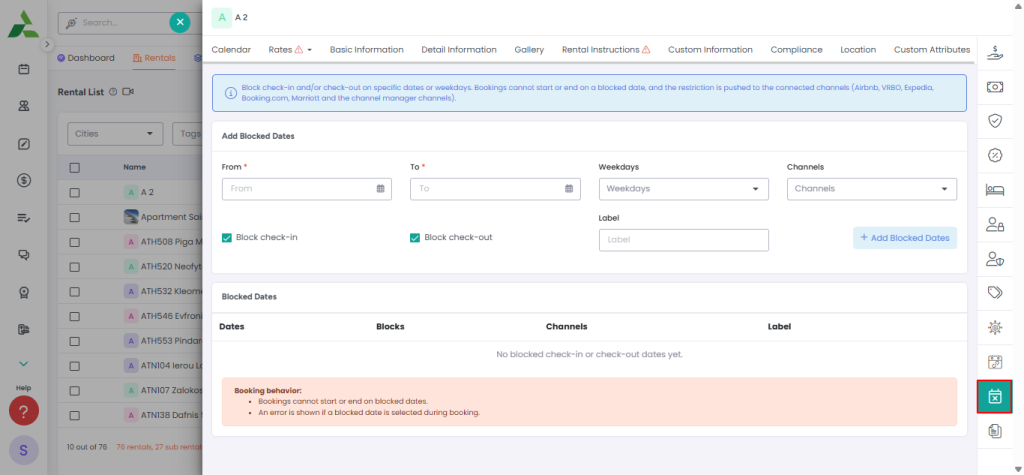
Task: Open the Channels dropdown
Action: click(872, 189)
